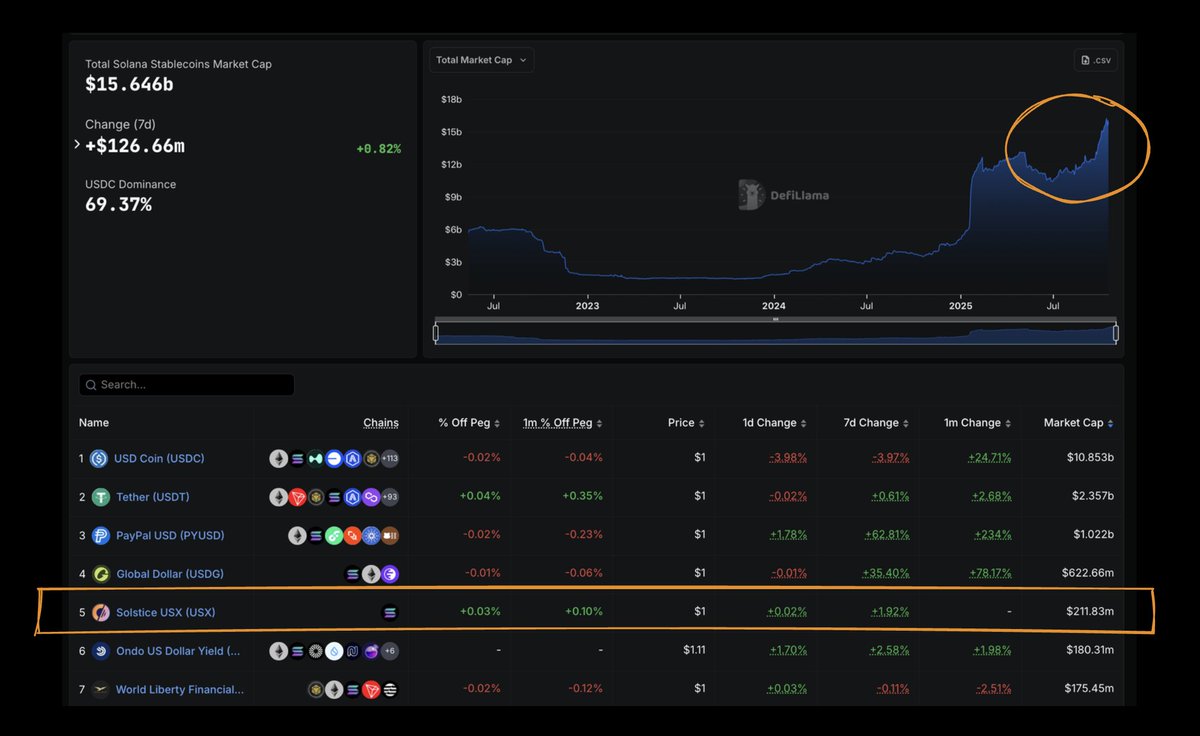Open the Total Market Cap chart dropdown
Screen dimensions: 1200x736
coord(482,60)
